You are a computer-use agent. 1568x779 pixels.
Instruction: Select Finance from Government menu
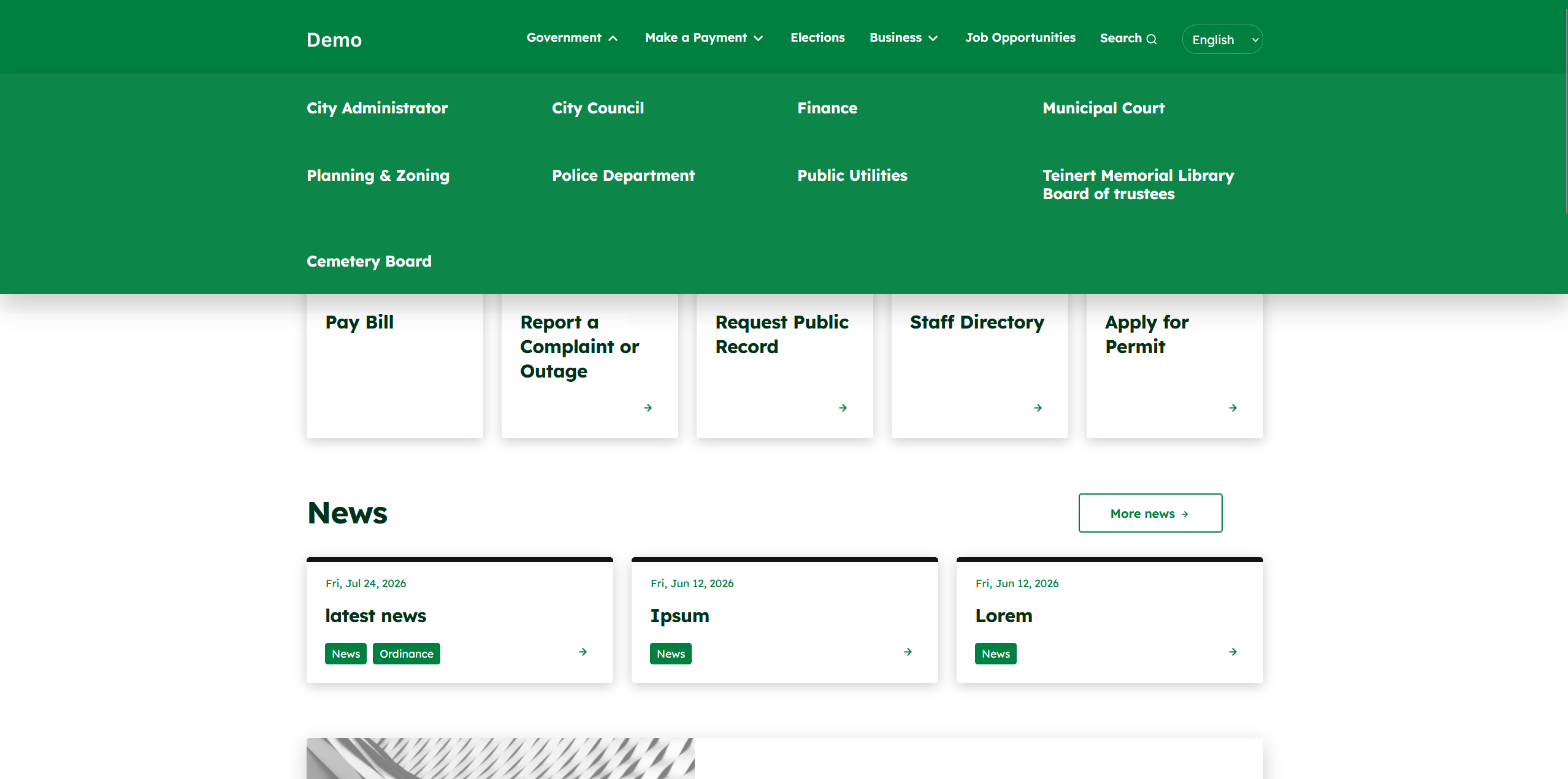click(x=827, y=108)
